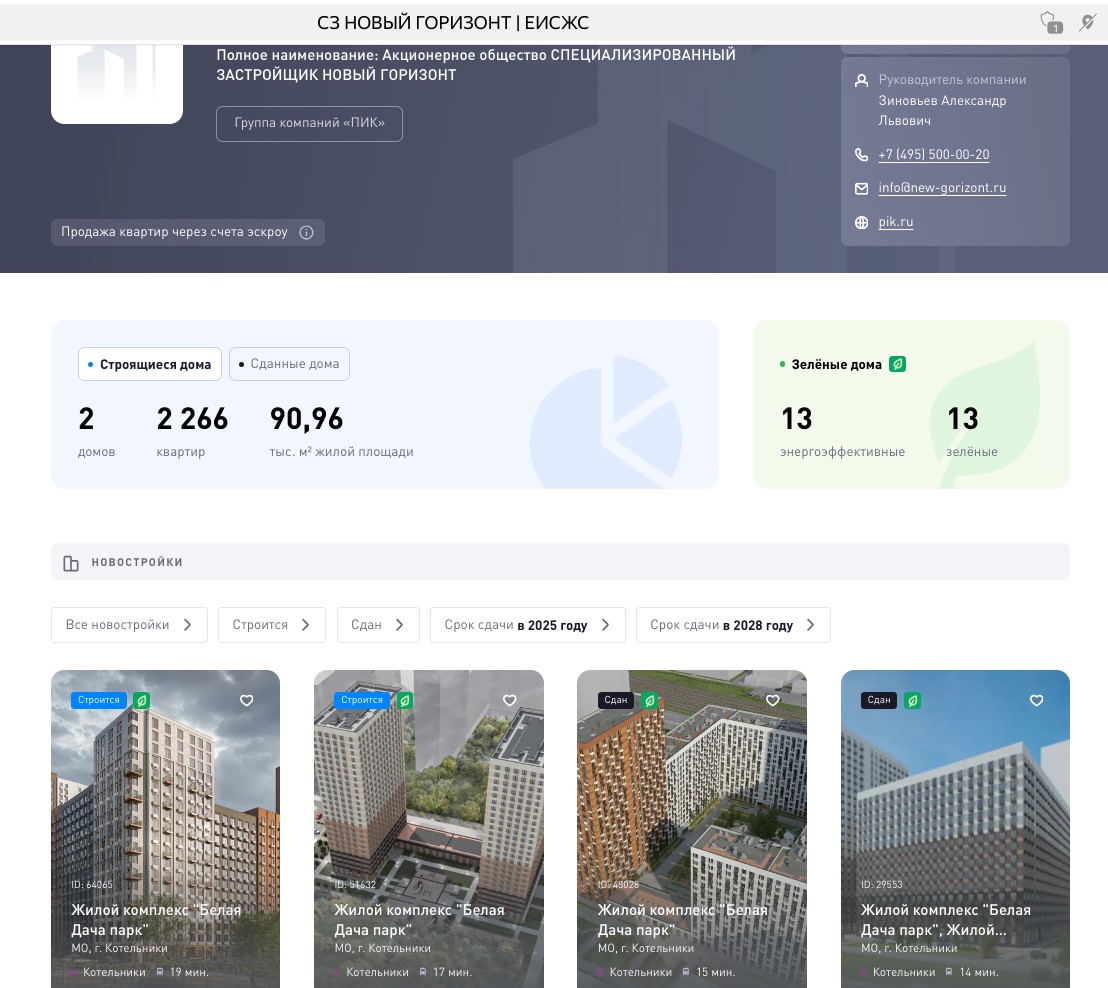Open the Сдан filter chip
Image resolution: width=1108 pixels, height=988 pixels.
point(378,625)
